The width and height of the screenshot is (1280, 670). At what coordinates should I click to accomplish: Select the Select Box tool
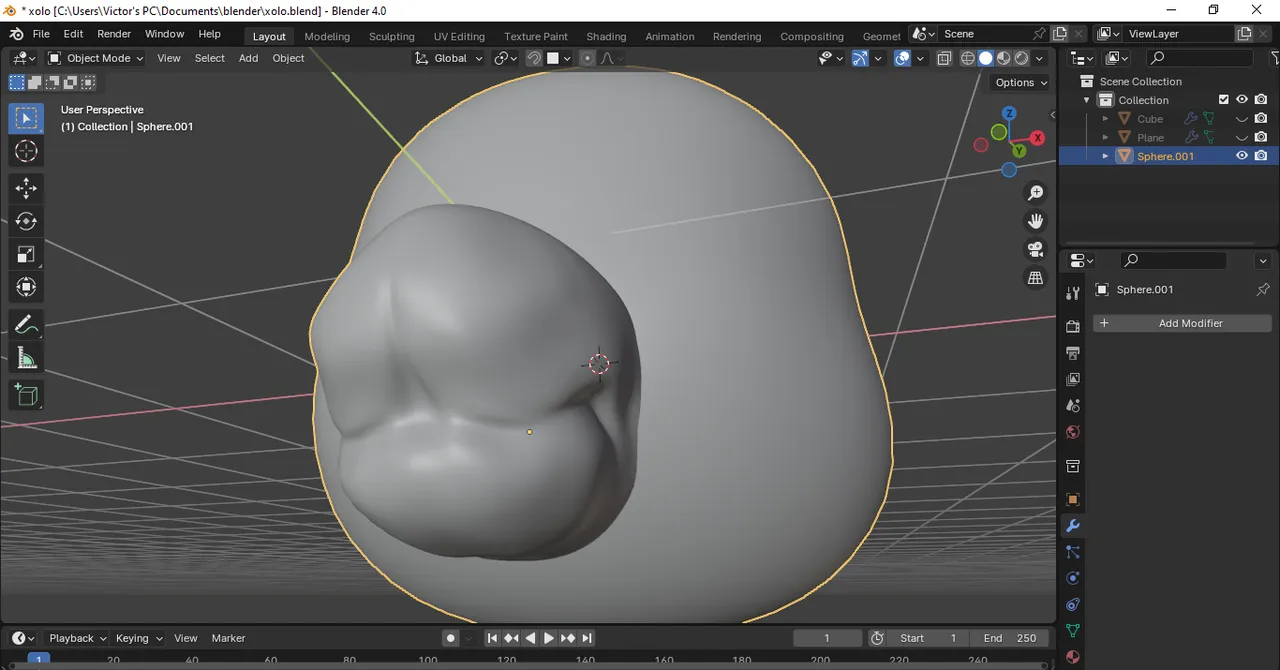(x=27, y=118)
